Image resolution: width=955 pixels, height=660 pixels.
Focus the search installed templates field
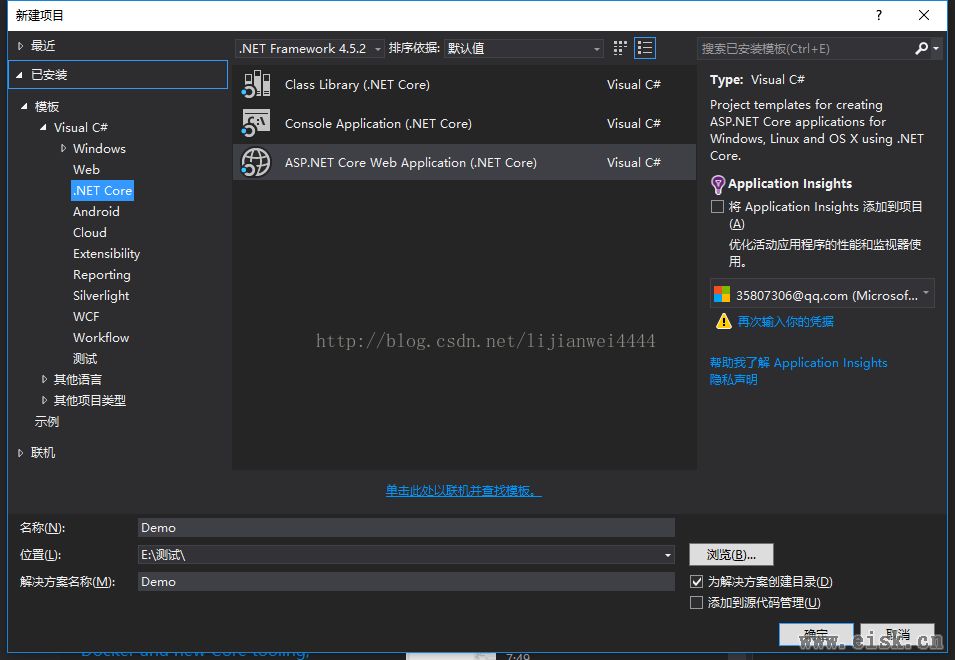tap(804, 48)
